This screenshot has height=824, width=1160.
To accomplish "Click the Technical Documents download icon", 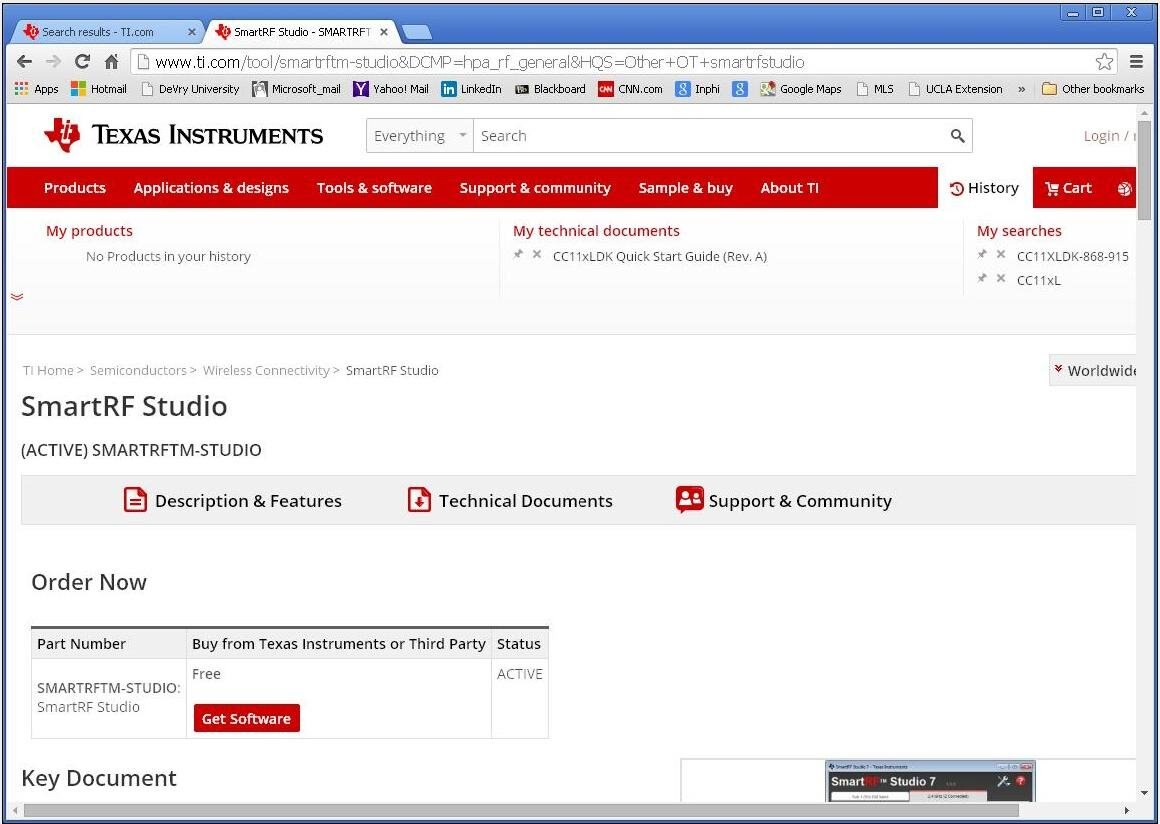I will (419, 500).
